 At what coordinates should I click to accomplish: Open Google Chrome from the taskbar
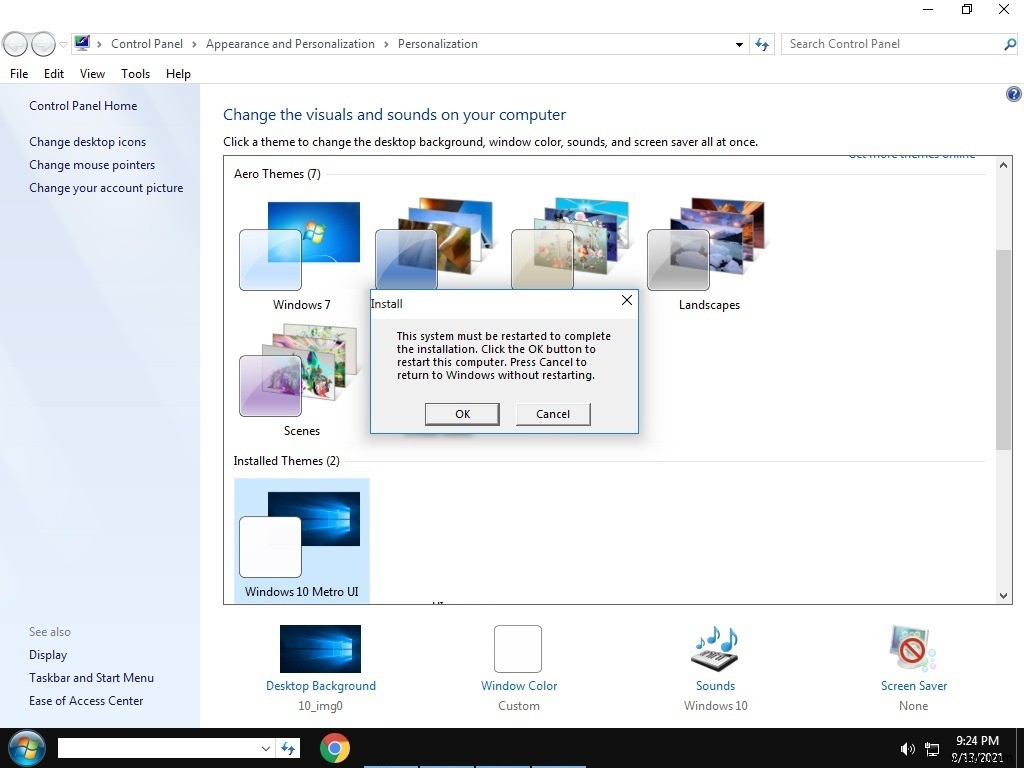click(335, 748)
